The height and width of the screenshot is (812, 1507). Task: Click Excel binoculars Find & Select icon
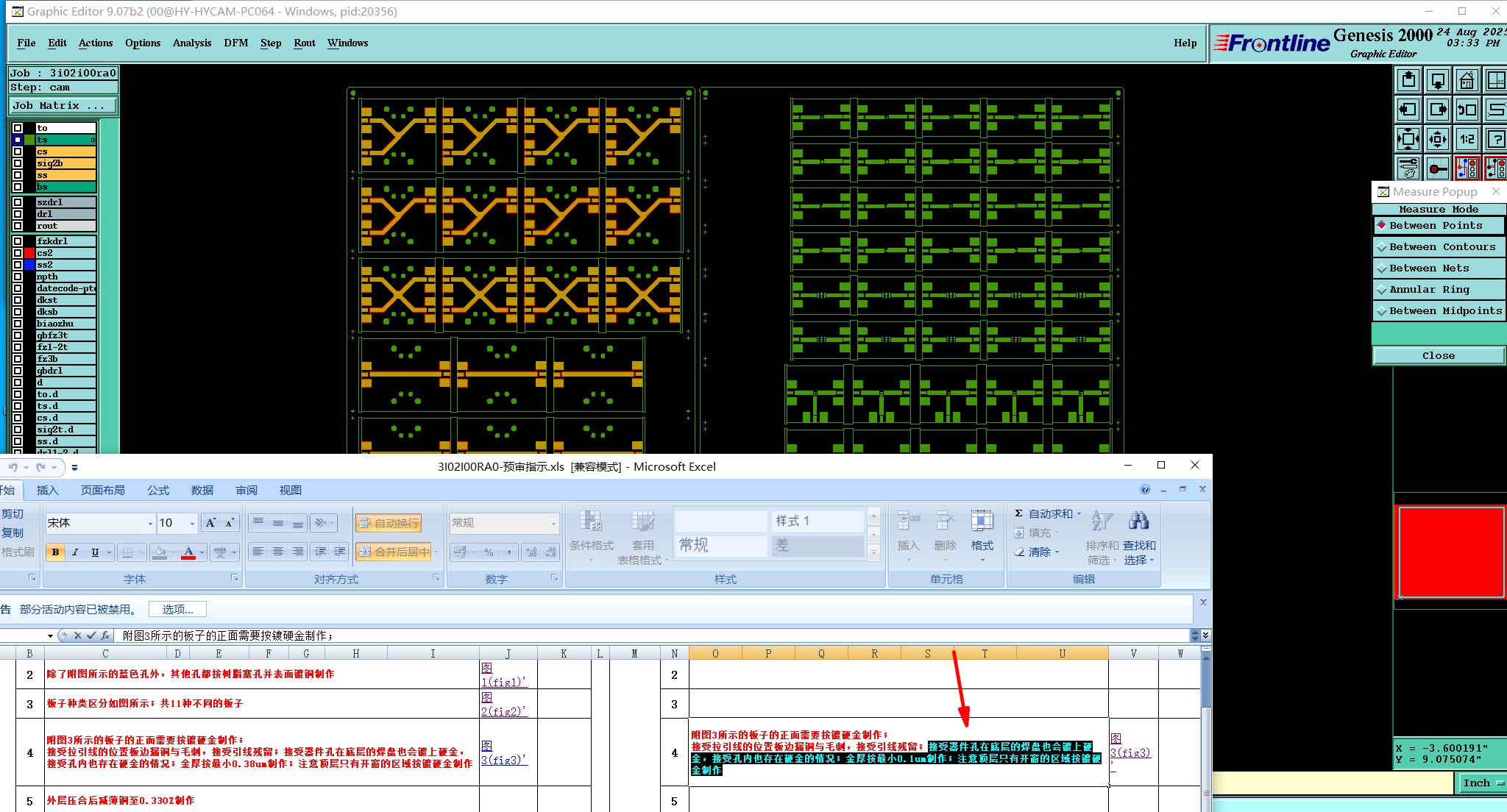coord(1138,521)
